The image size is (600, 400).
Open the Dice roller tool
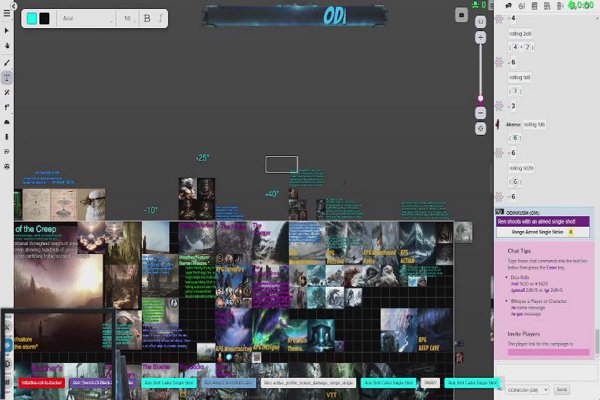pos(7,167)
